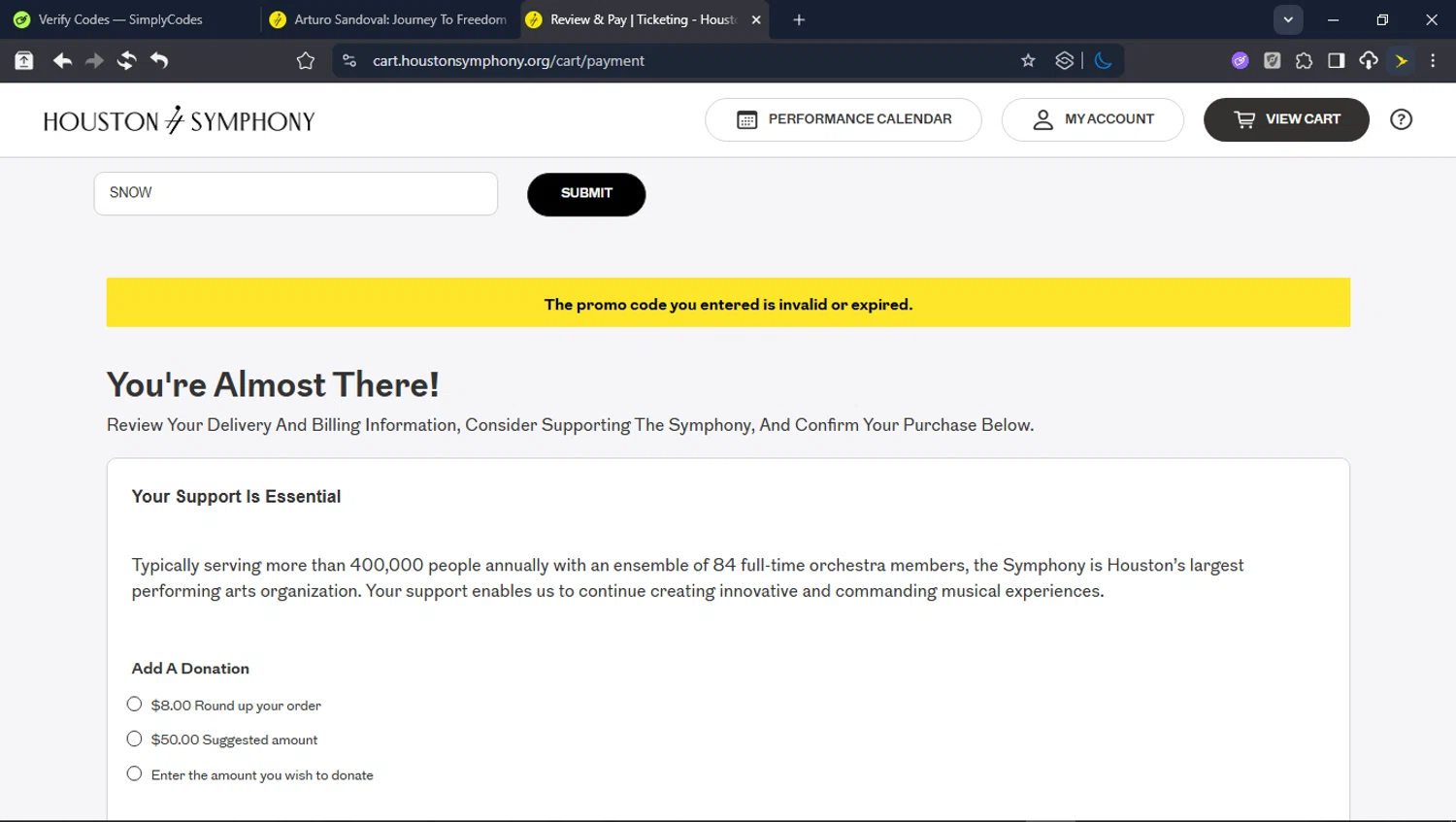
Task: Open the Performance Calendar
Action: pyautogui.click(x=844, y=119)
